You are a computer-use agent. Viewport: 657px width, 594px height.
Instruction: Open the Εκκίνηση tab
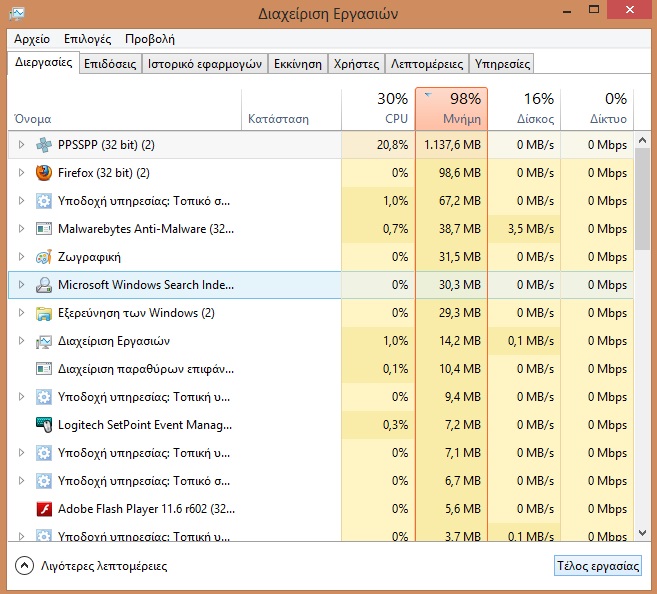[x=298, y=63]
